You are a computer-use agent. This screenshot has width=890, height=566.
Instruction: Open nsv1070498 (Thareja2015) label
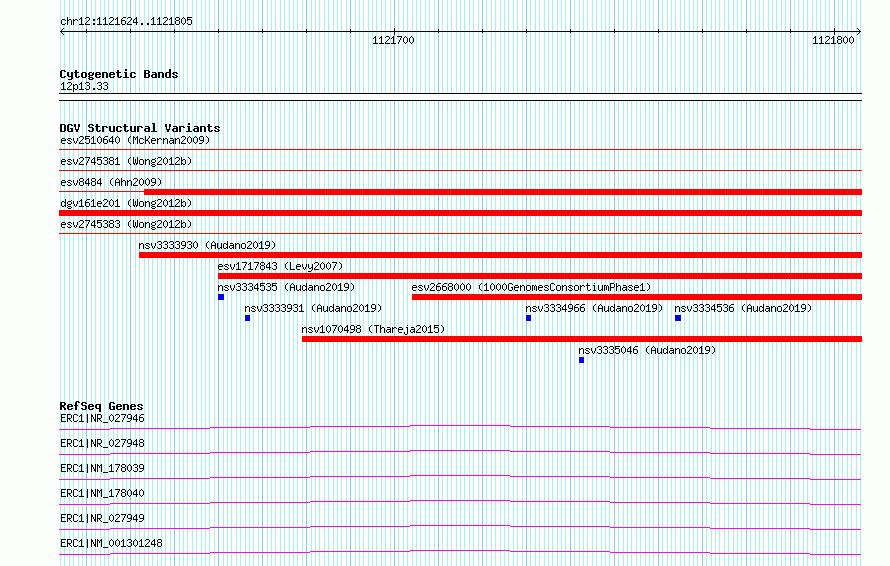click(x=373, y=329)
